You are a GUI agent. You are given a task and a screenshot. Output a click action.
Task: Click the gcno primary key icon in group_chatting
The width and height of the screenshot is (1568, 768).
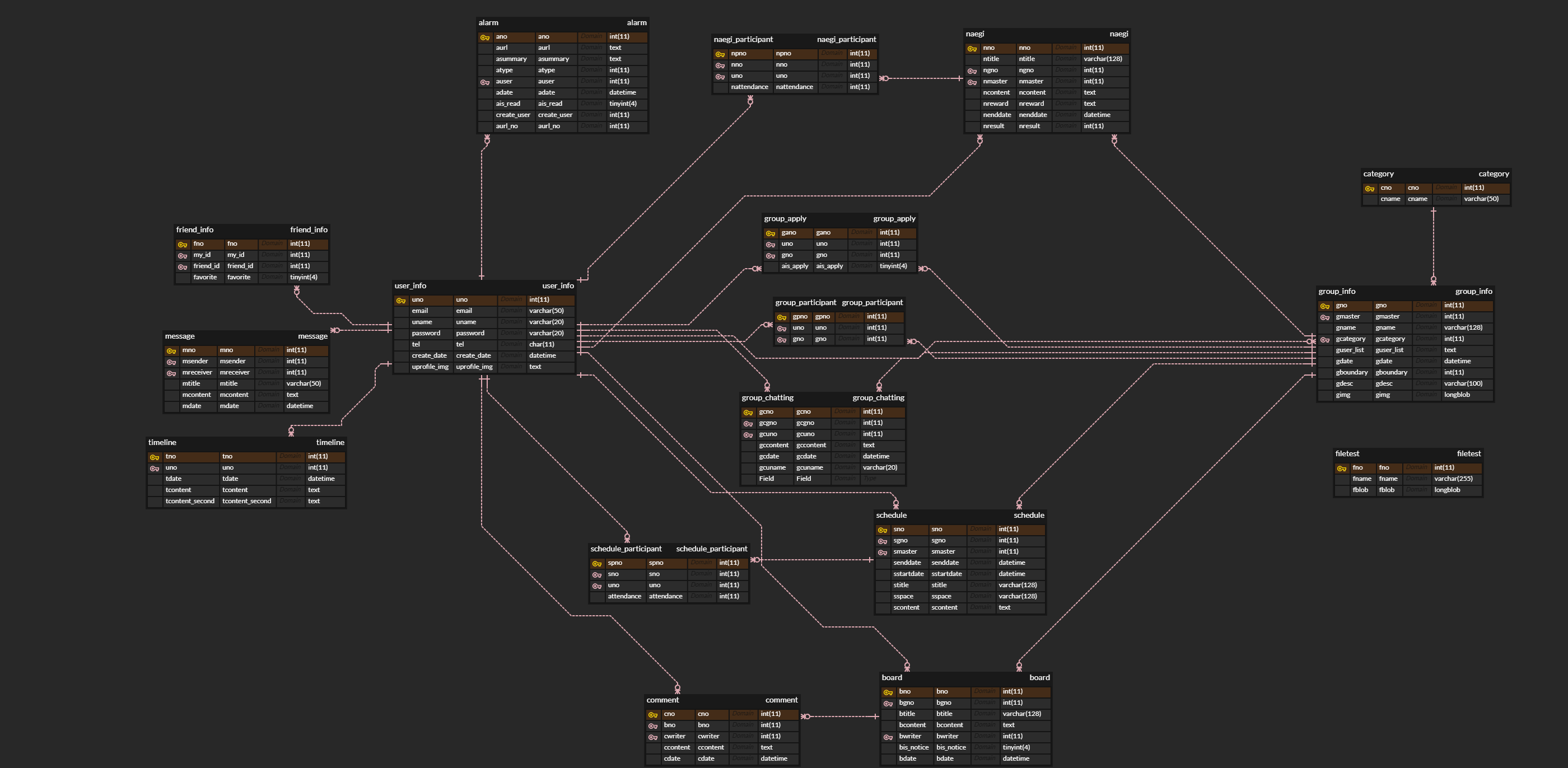(748, 413)
